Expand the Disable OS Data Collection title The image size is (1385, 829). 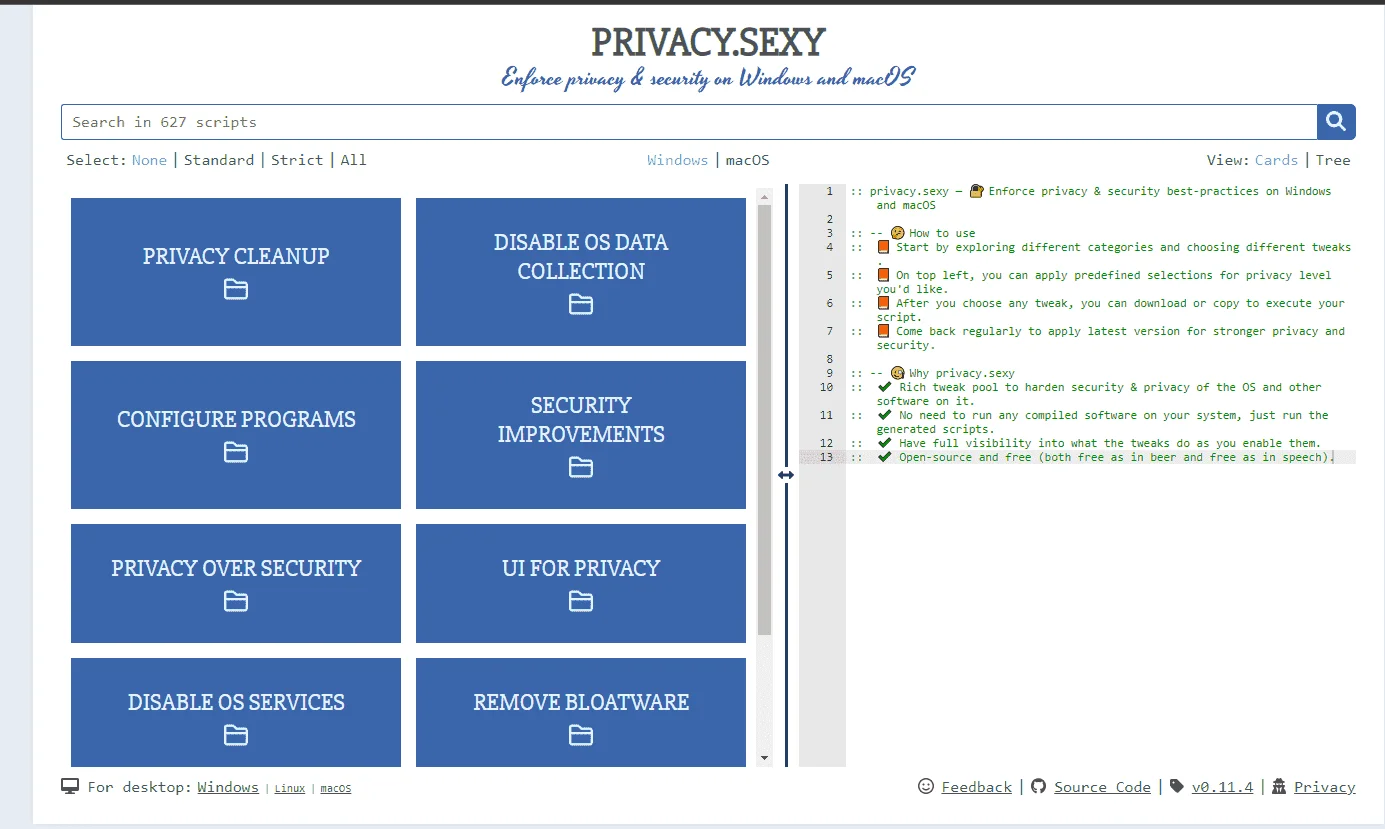tap(581, 257)
